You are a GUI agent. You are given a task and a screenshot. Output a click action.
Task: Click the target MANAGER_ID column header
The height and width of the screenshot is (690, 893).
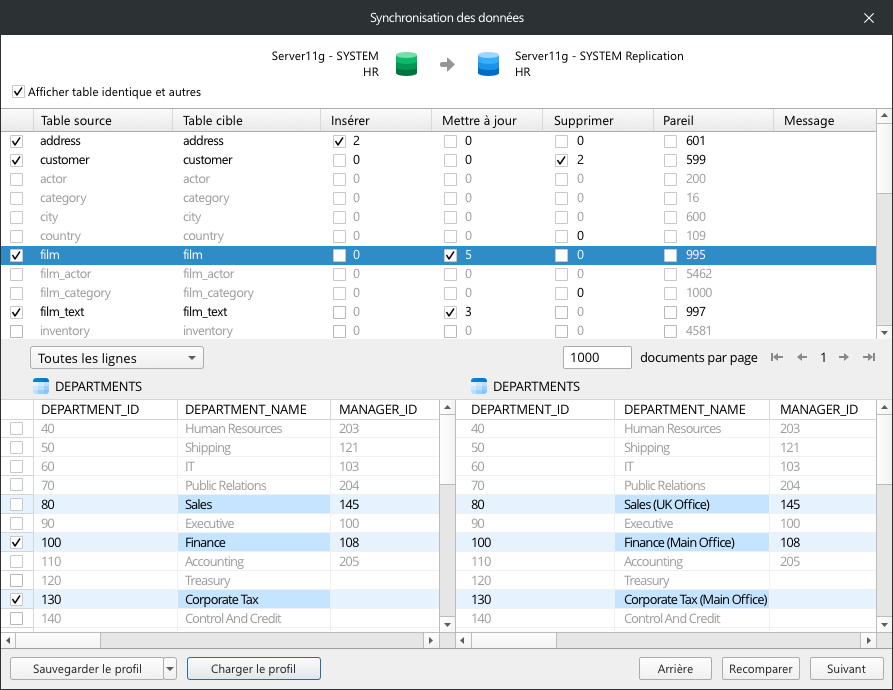(x=823, y=409)
